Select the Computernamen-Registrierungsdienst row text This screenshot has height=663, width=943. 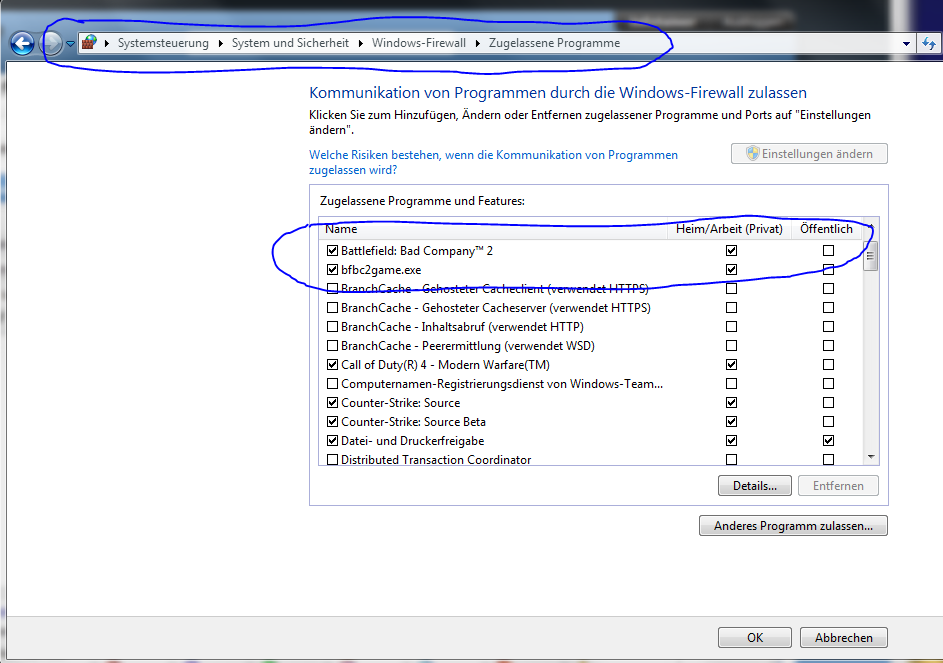coord(502,384)
